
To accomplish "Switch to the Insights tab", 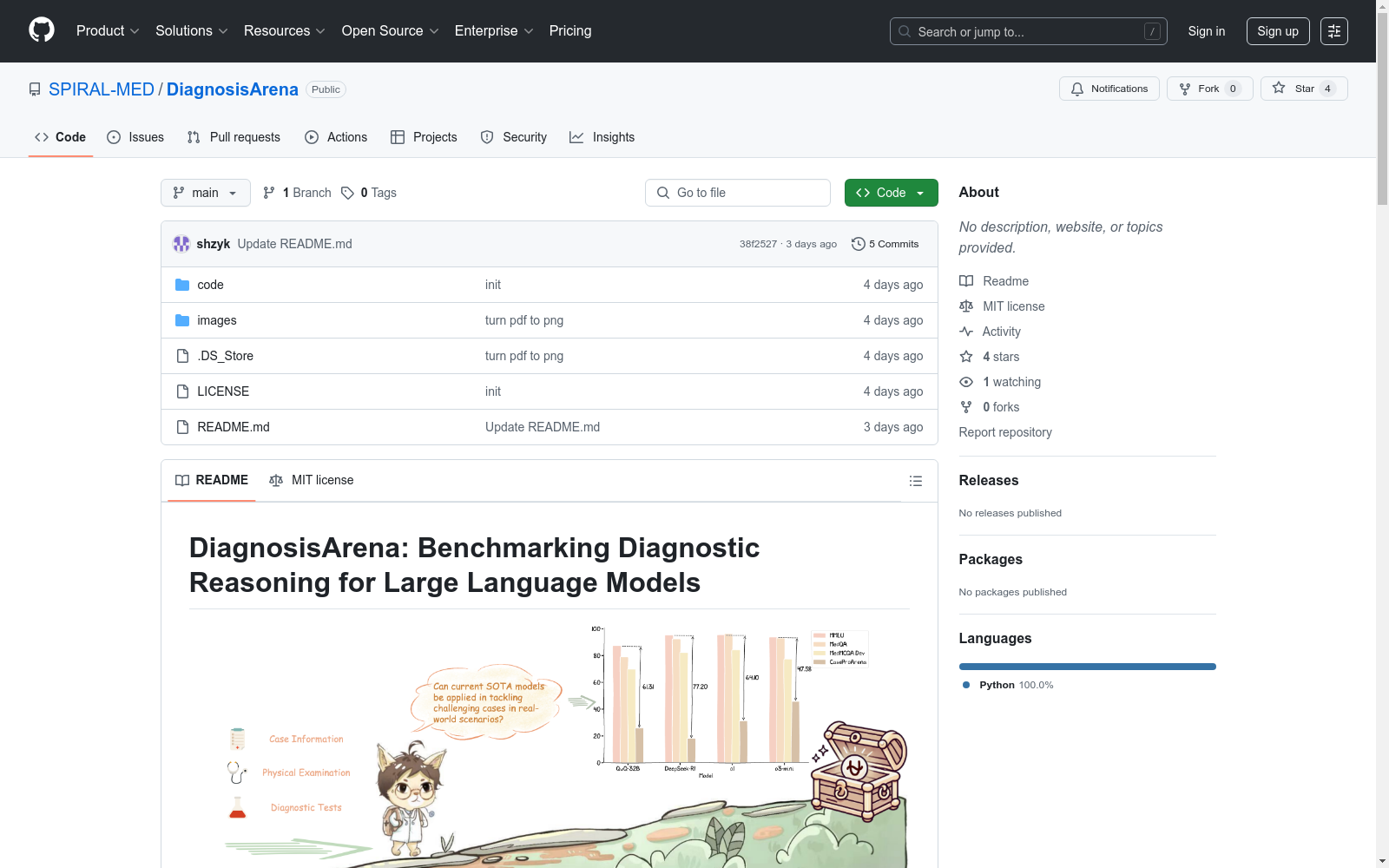I will (602, 137).
